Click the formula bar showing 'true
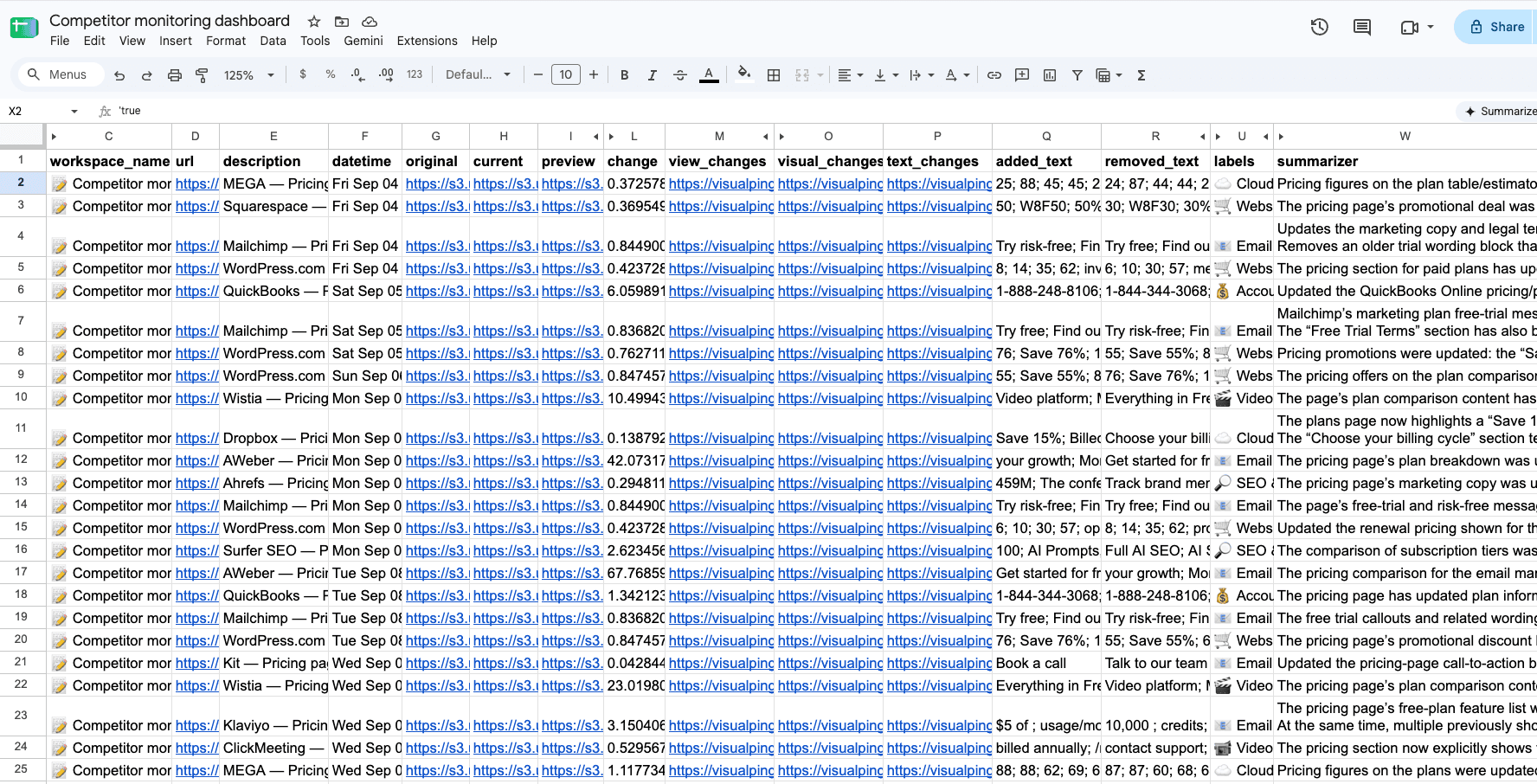Screen dimensions: 1537x784 779,111
